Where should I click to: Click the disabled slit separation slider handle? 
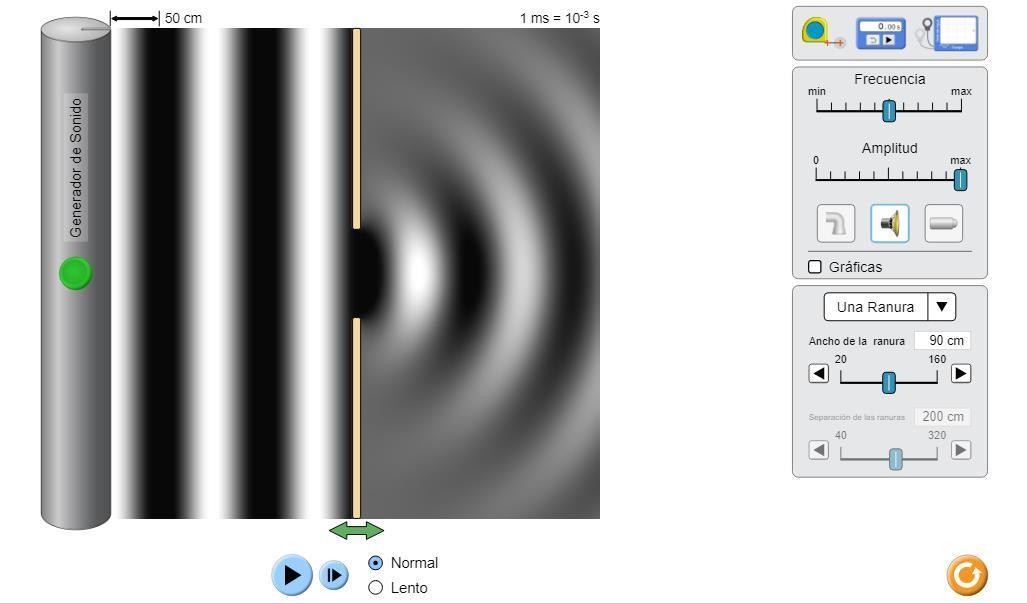coord(896,459)
